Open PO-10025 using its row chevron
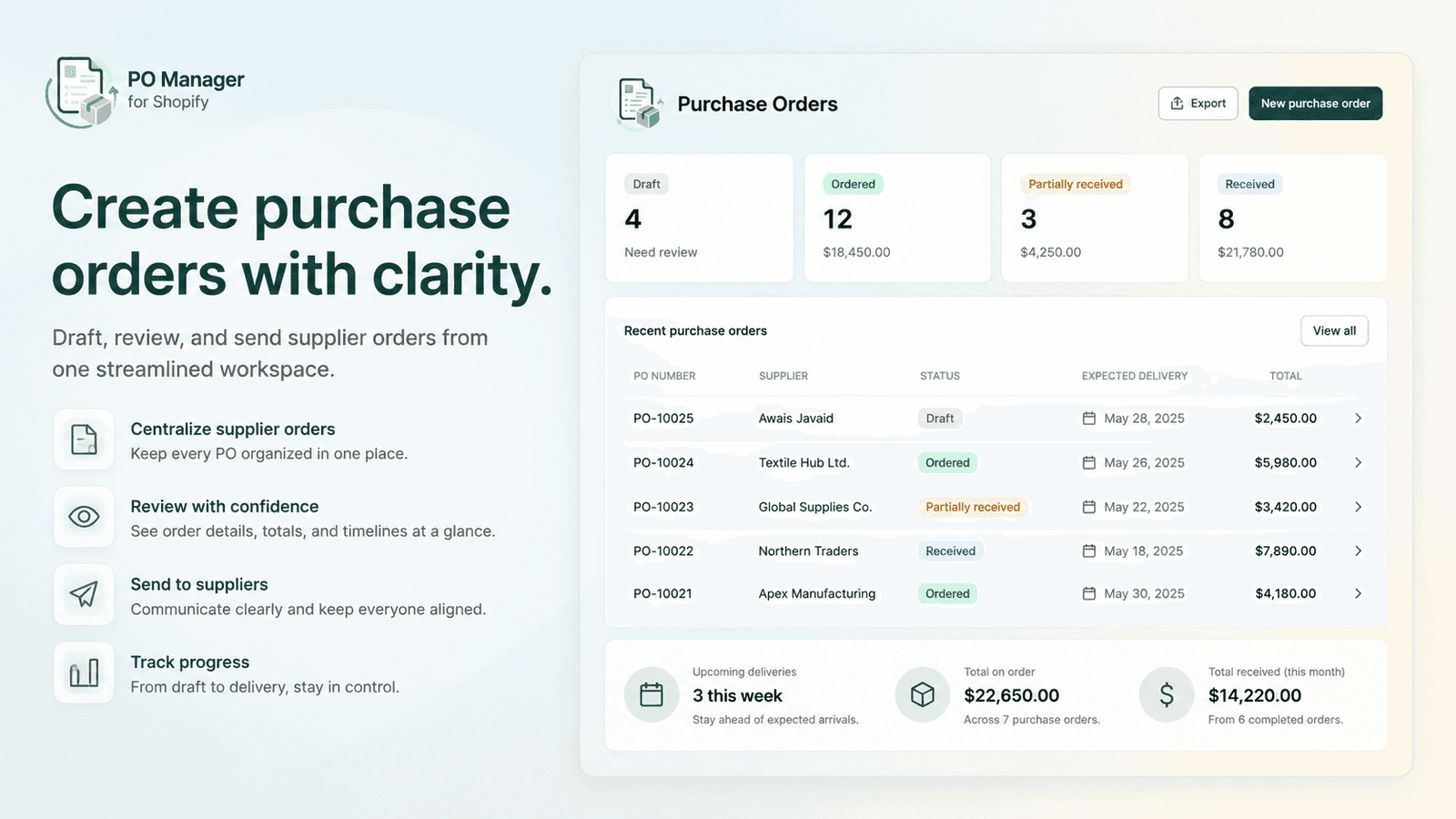 [x=1358, y=419]
